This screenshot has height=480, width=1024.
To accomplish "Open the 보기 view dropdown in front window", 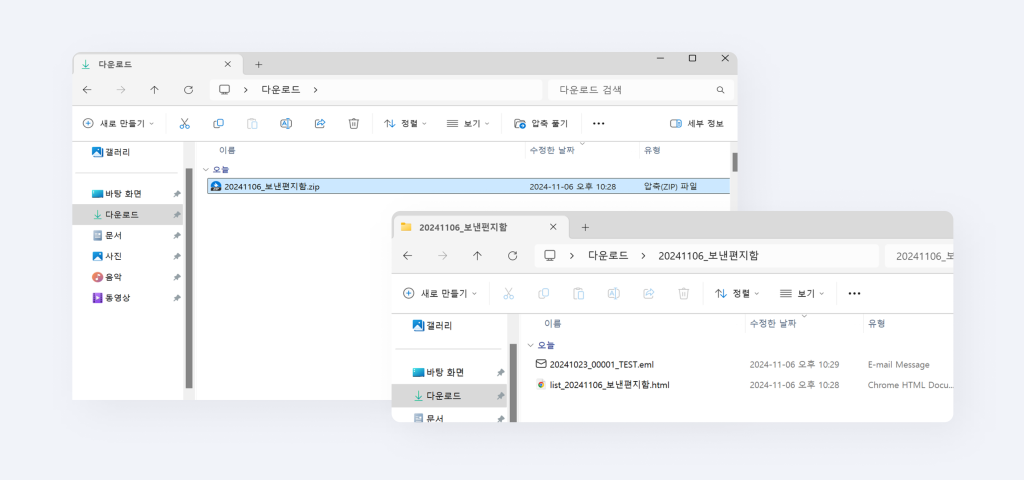I will click(x=802, y=293).
